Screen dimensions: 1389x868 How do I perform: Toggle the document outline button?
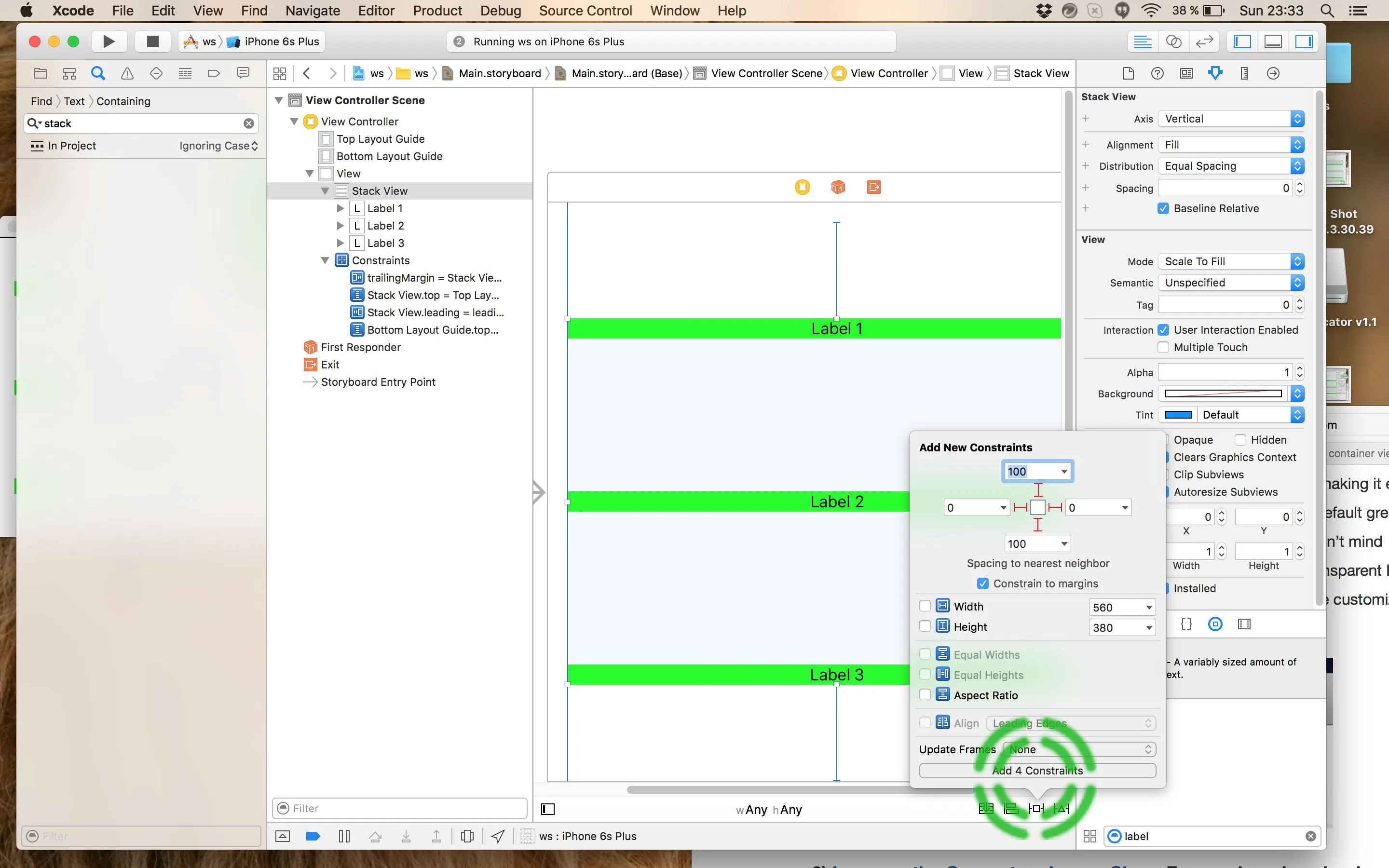click(x=547, y=809)
